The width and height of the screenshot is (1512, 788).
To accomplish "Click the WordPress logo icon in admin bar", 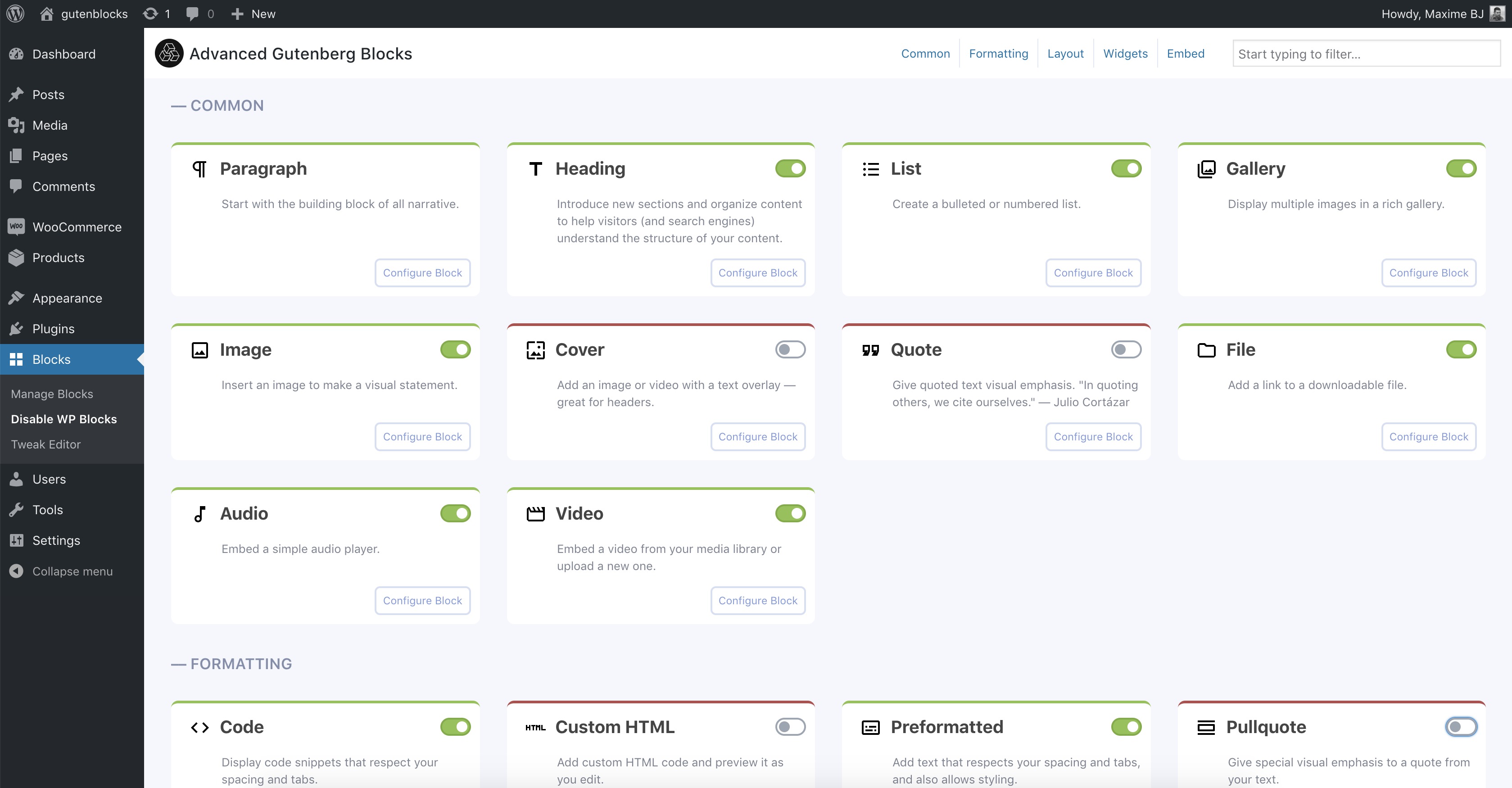I will (16, 14).
